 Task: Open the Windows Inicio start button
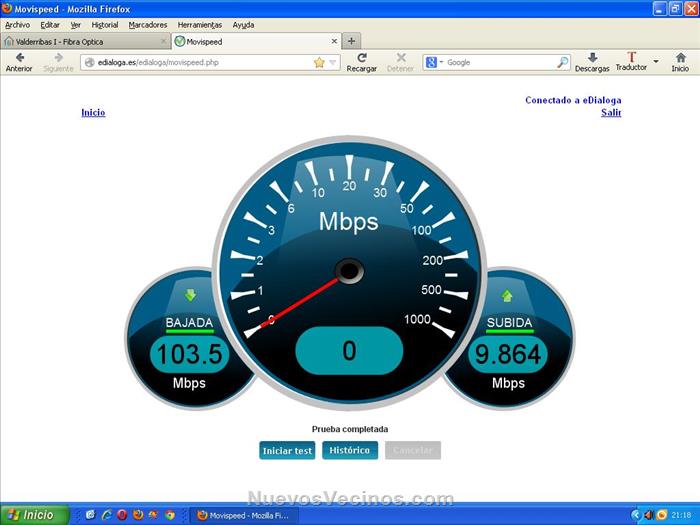click(35, 515)
